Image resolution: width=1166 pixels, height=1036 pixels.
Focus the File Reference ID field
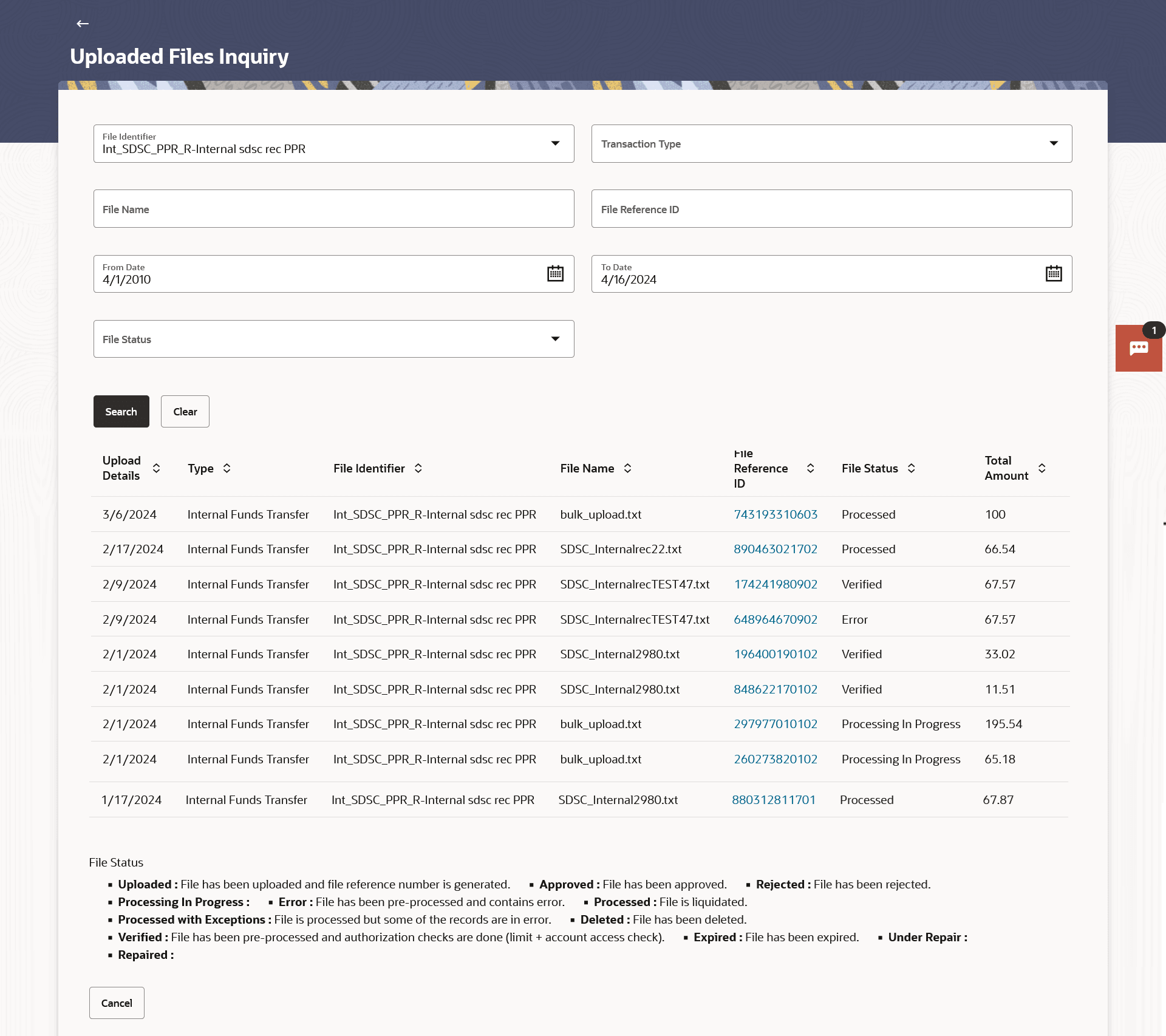click(831, 209)
